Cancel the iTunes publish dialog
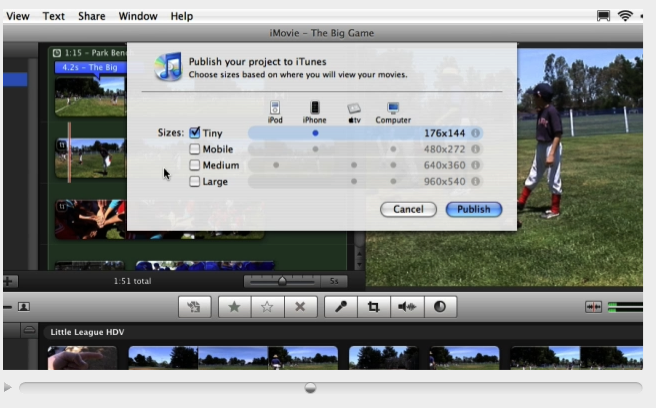The width and height of the screenshot is (656, 408). click(x=408, y=209)
